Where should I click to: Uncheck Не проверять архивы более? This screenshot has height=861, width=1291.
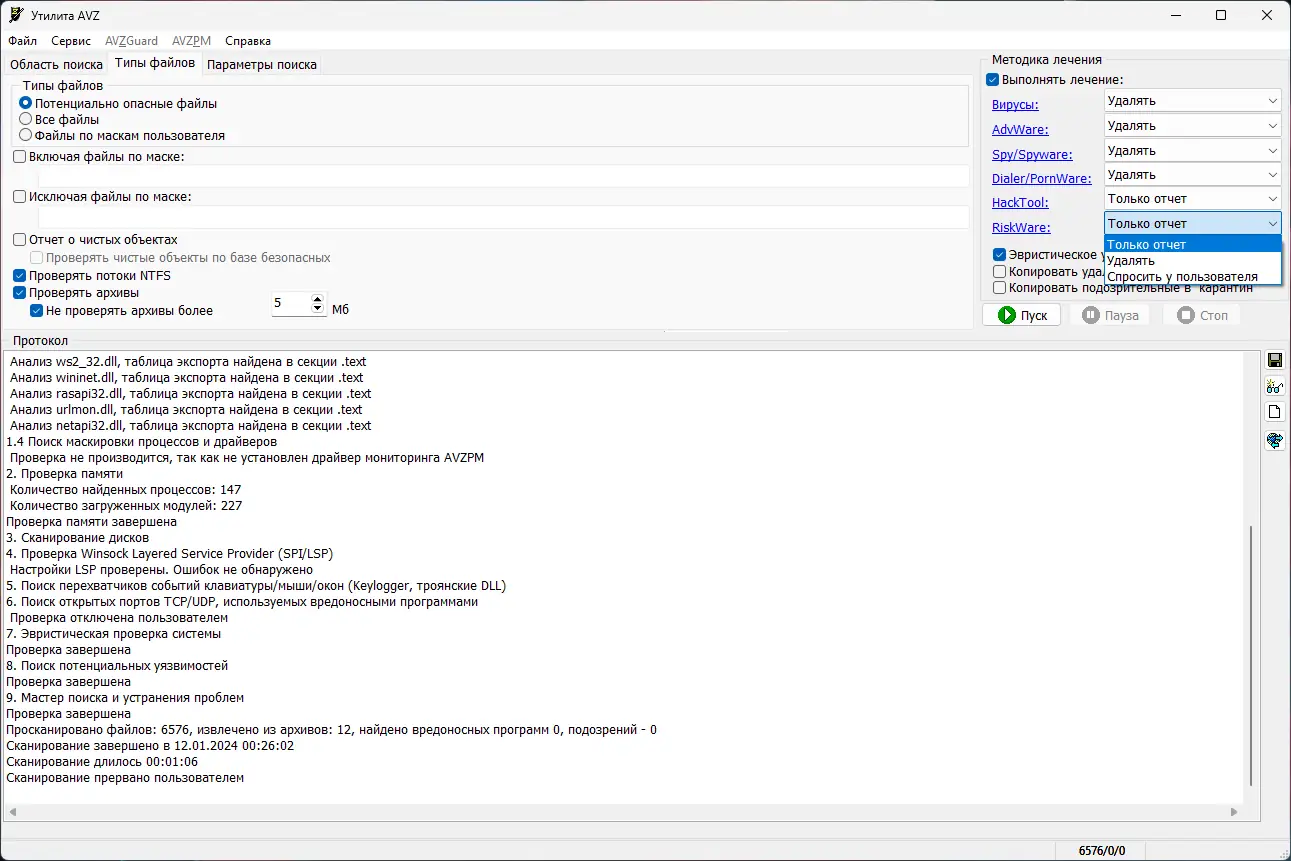[x=37, y=311]
